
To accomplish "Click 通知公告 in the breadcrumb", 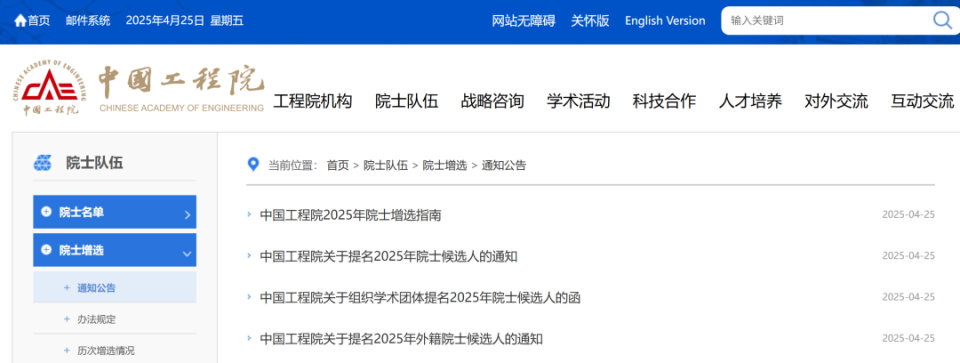I will coord(504,165).
